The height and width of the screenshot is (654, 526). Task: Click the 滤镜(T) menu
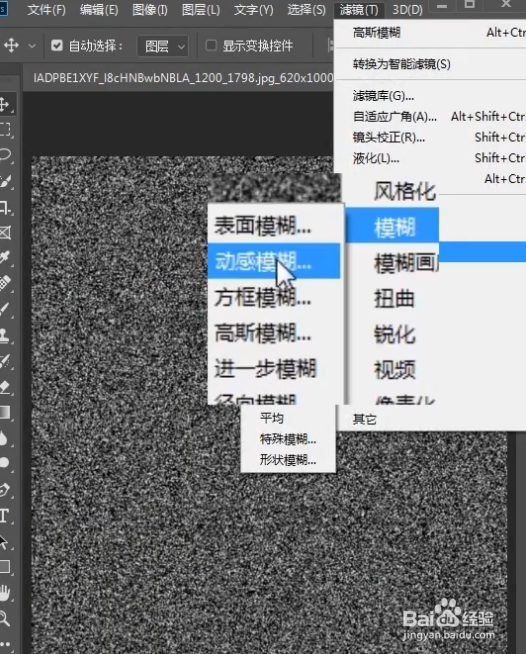(359, 10)
